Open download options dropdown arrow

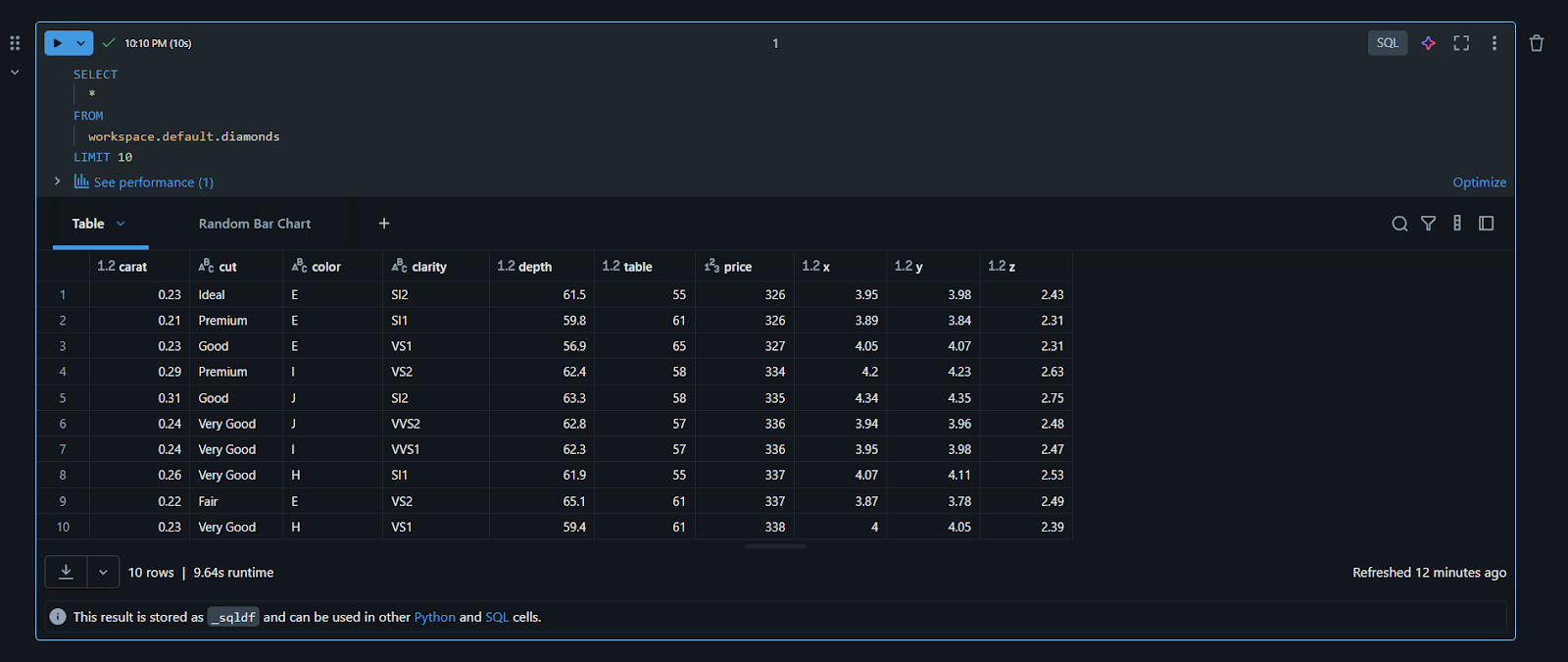pos(103,572)
